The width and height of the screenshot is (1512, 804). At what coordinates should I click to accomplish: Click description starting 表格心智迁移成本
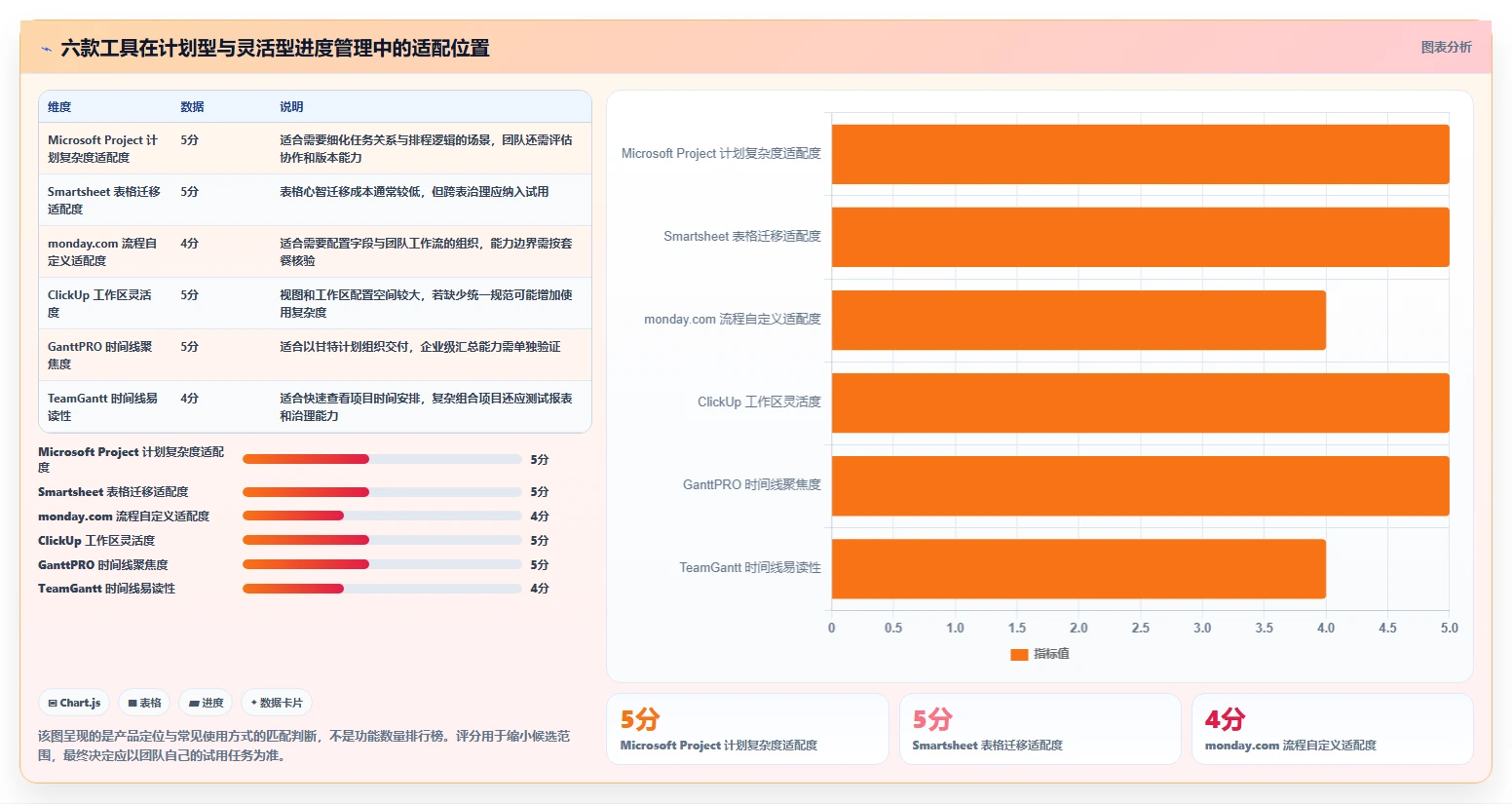click(x=414, y=192)
